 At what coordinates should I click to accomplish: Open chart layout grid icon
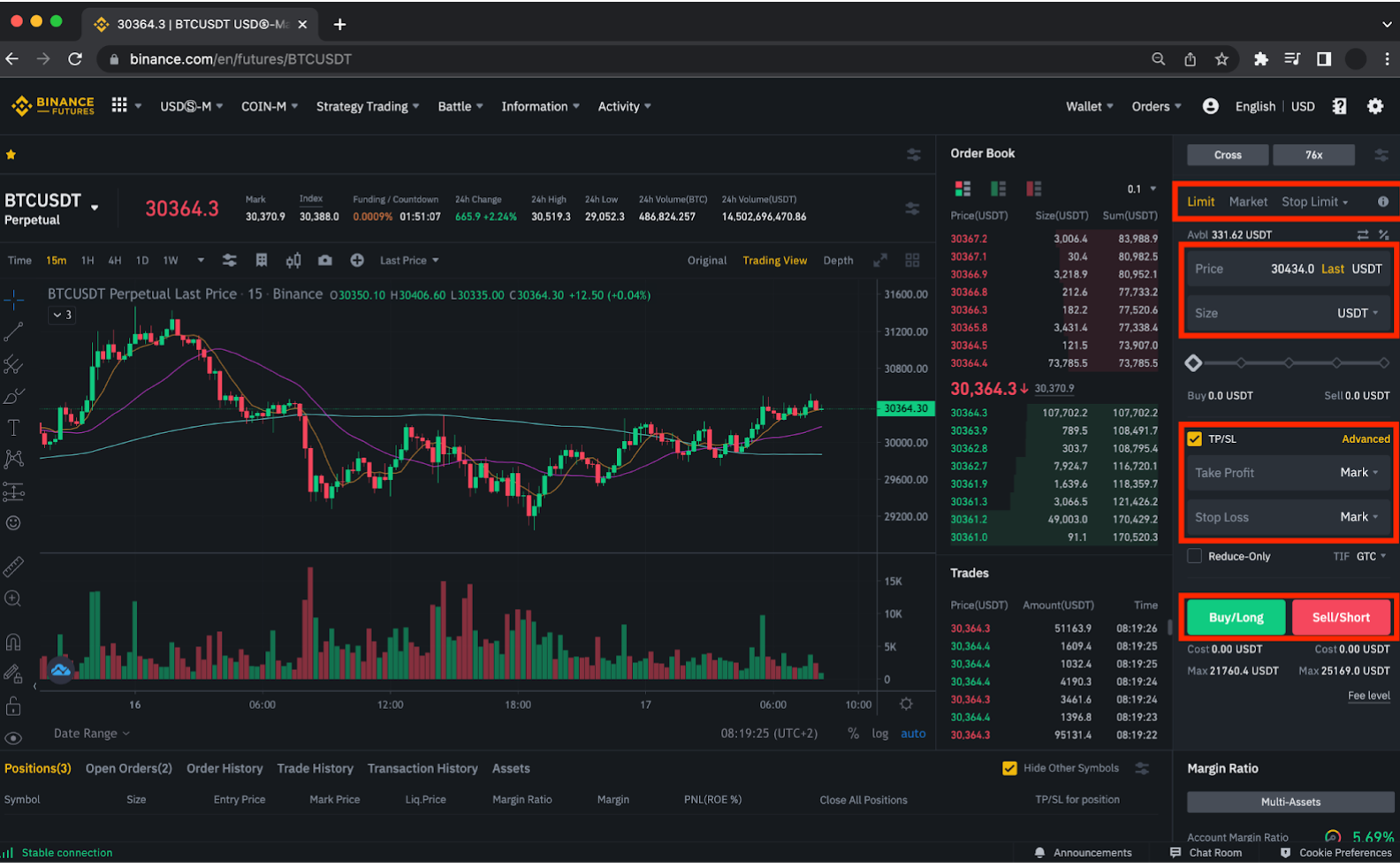click(x=912, y=260)
